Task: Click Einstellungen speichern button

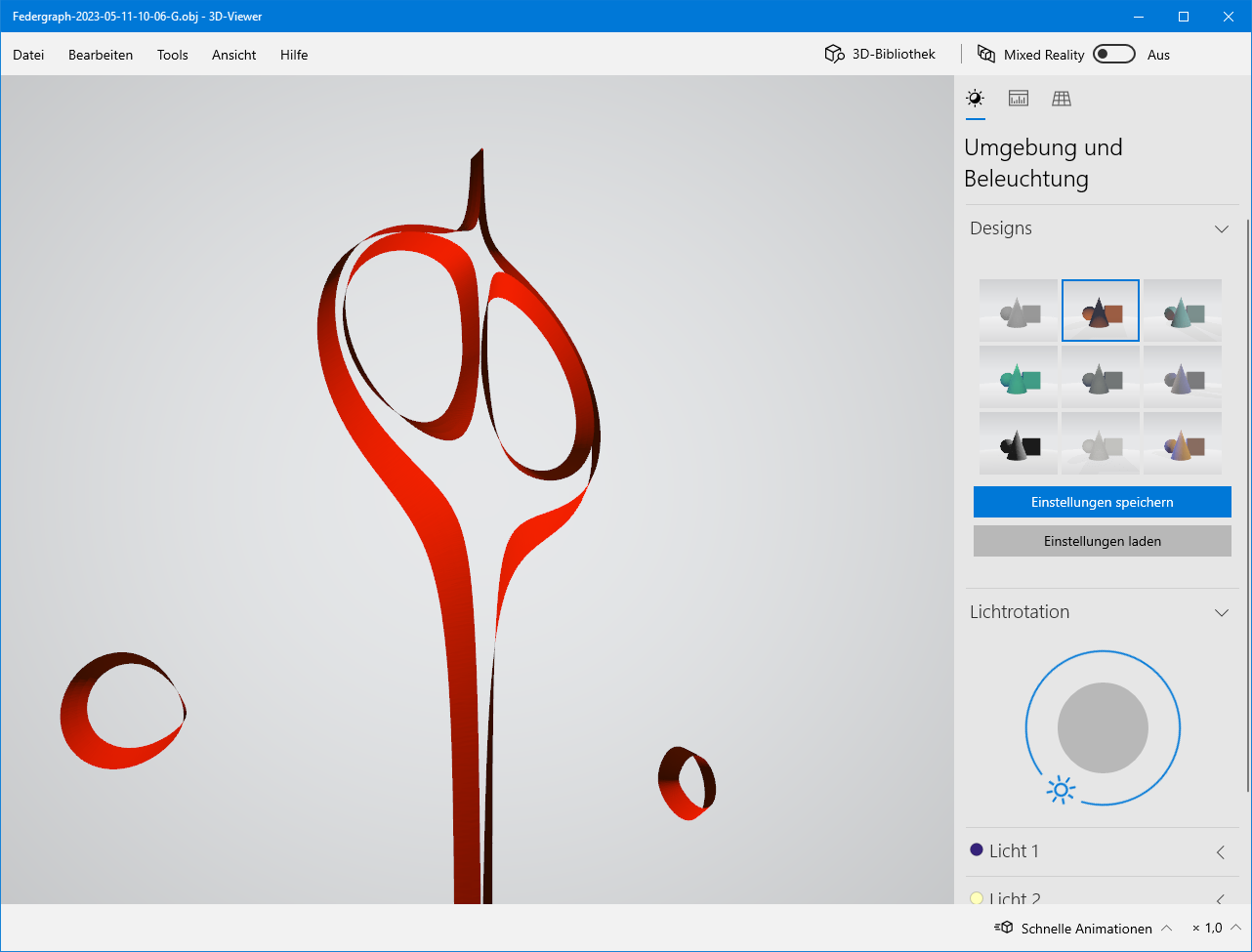Action: pos(1102,502)
